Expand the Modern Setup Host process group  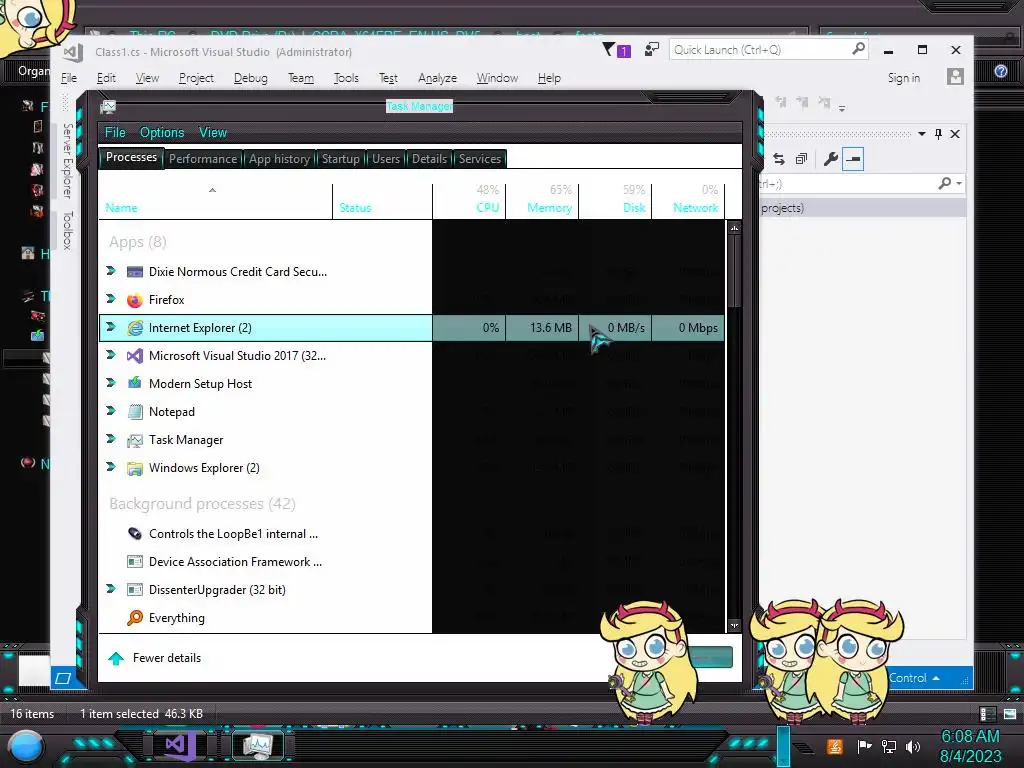(111, 383)
